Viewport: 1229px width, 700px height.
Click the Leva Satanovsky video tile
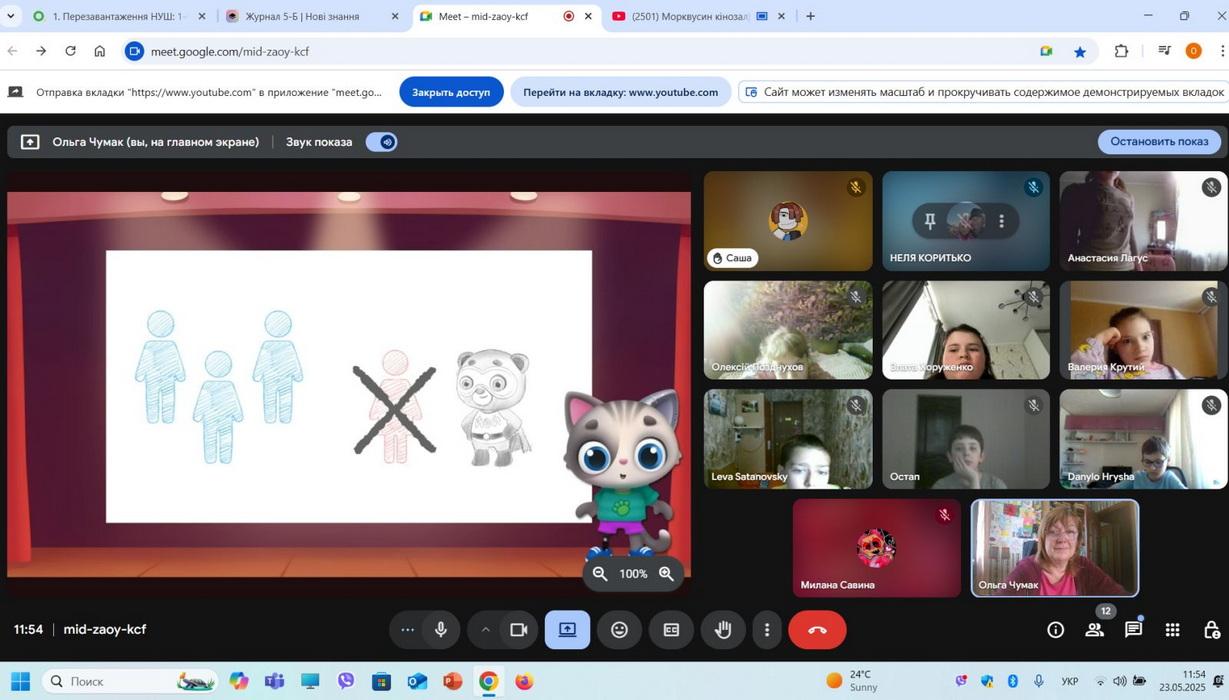[x=788, y=439]
